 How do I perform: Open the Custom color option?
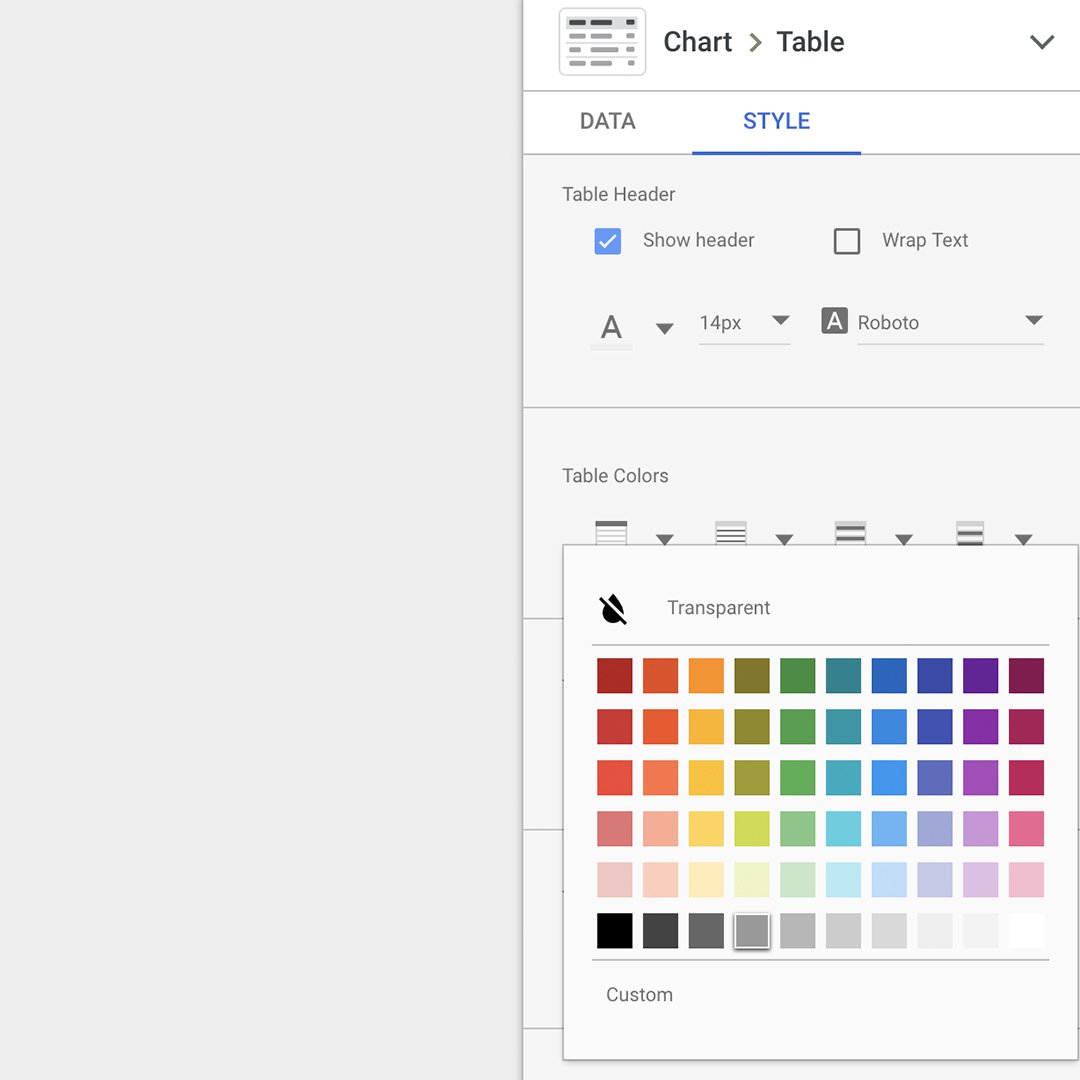(639, 995)
